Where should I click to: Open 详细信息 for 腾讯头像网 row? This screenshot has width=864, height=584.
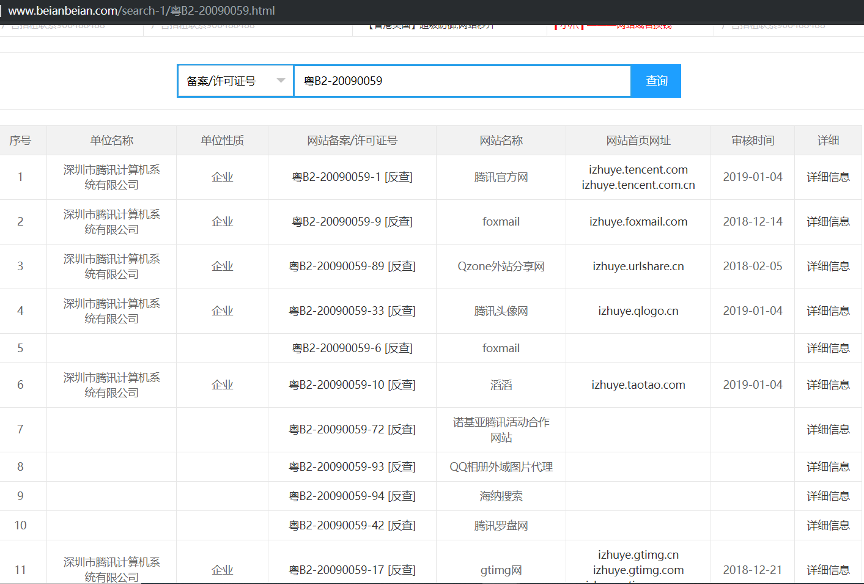[x=828, y=311]
